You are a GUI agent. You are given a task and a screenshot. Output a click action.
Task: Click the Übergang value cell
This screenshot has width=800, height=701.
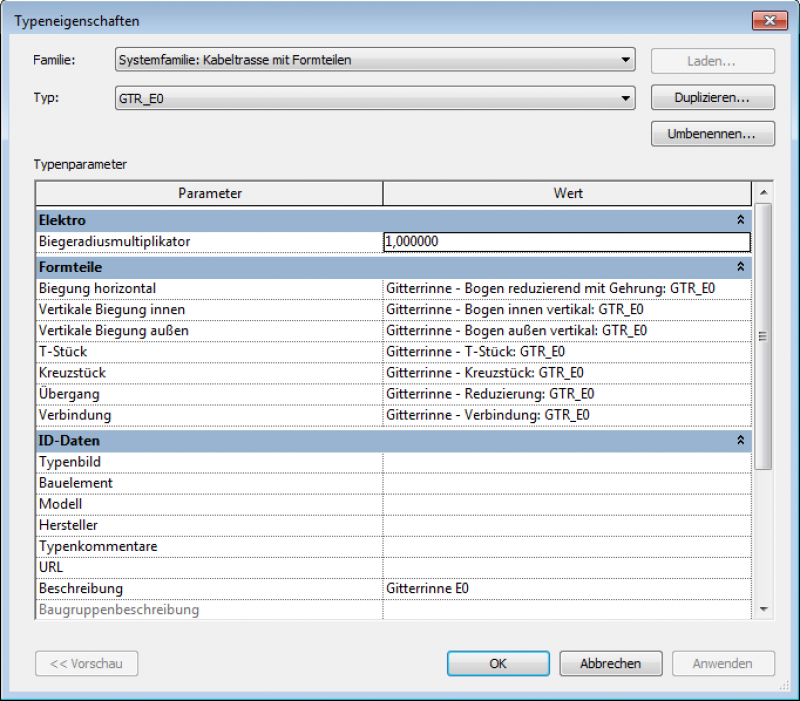(566, 393)
